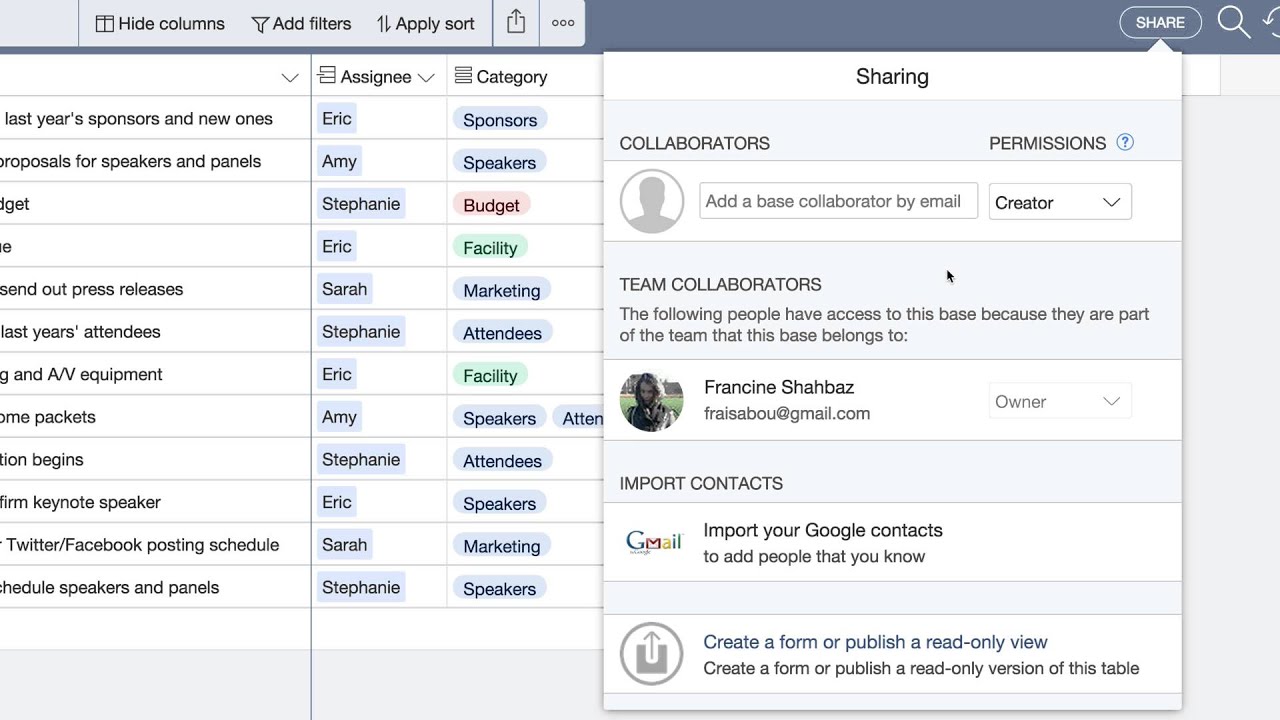Open the Creator permissions dropdown

[x=1059, y=202]
